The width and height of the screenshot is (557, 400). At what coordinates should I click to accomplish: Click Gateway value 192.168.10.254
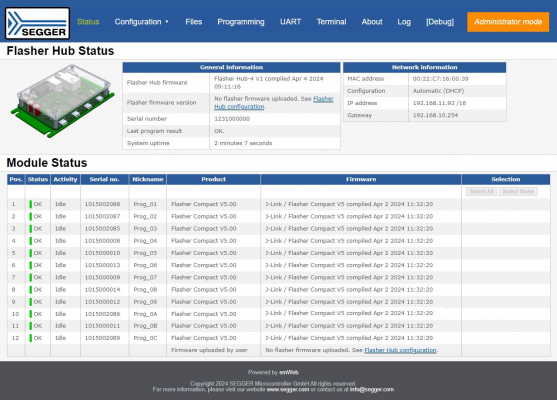pyautogui.click(x=435, y=115)
